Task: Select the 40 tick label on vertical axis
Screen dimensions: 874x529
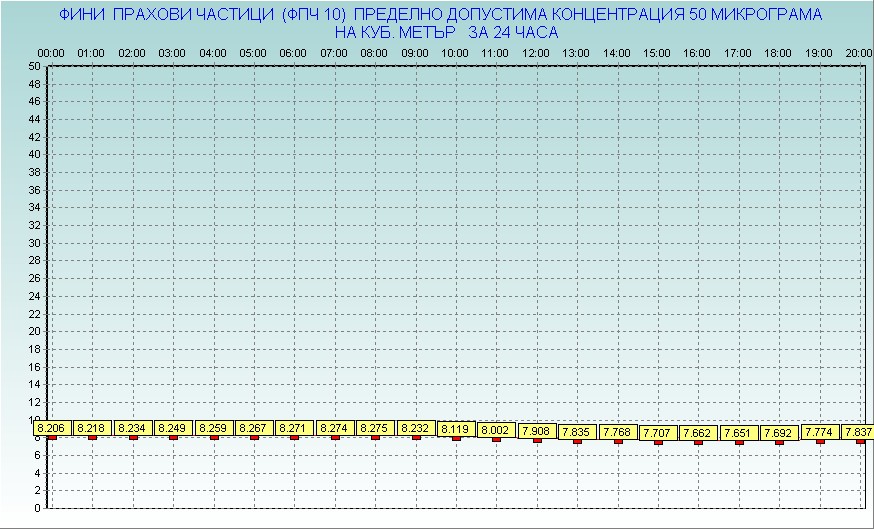Action: click(35, 154)
